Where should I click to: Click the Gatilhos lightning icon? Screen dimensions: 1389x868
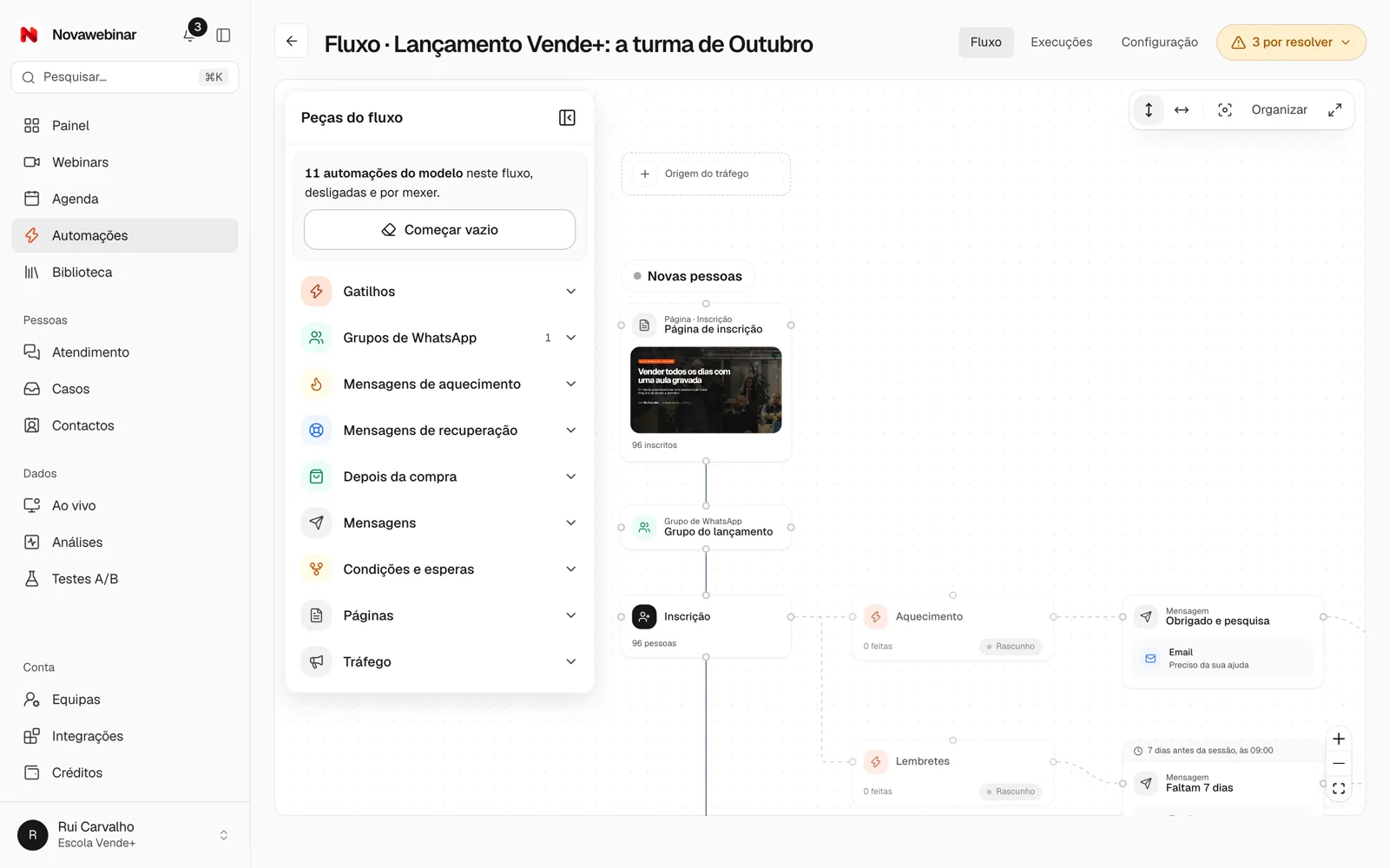317,292
